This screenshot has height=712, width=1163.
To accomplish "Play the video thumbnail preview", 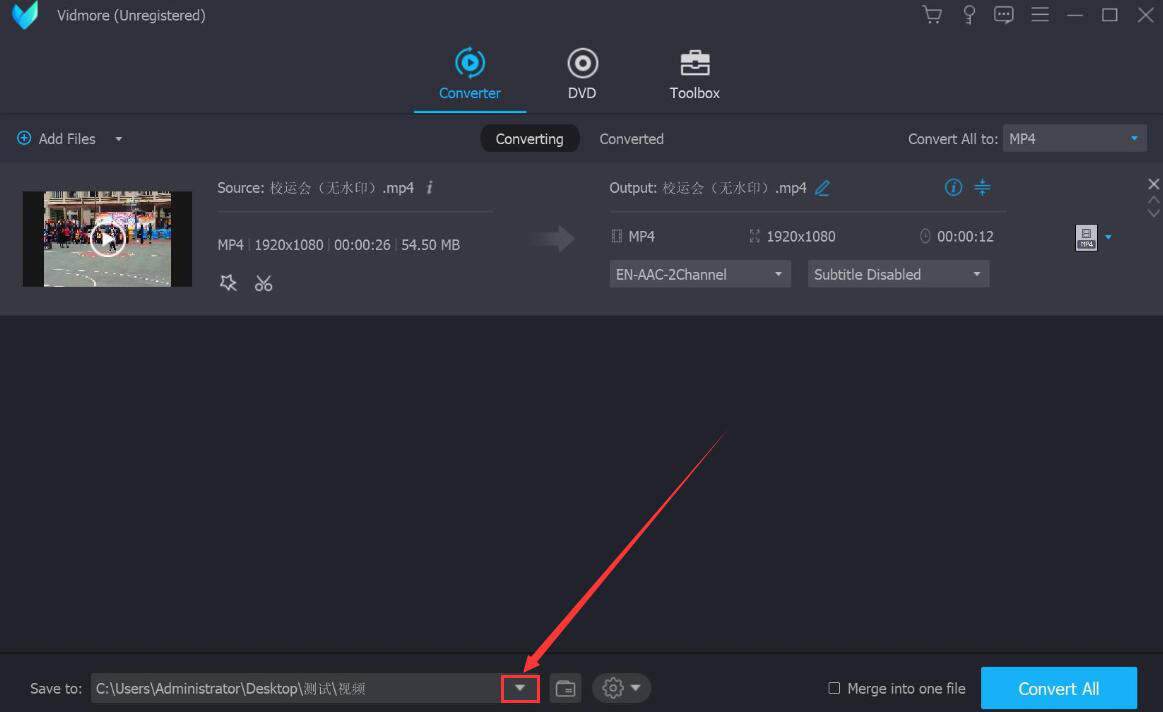I will point(108,239).
